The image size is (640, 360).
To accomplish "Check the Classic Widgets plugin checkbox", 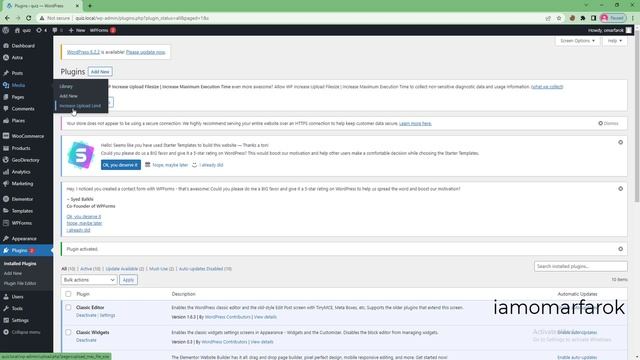I will 68,332.
